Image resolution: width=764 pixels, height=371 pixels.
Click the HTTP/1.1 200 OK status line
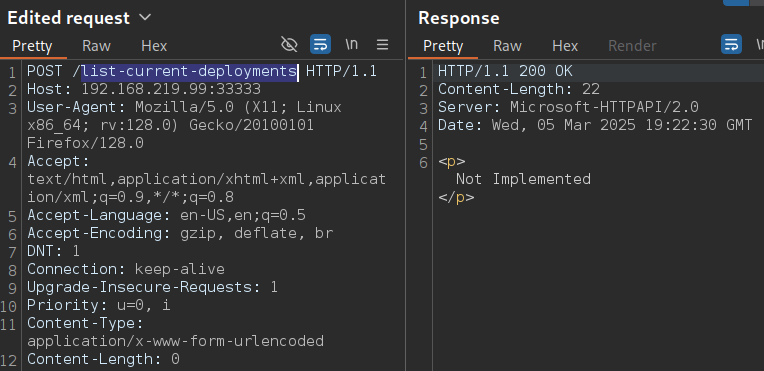tap(505, 72)
